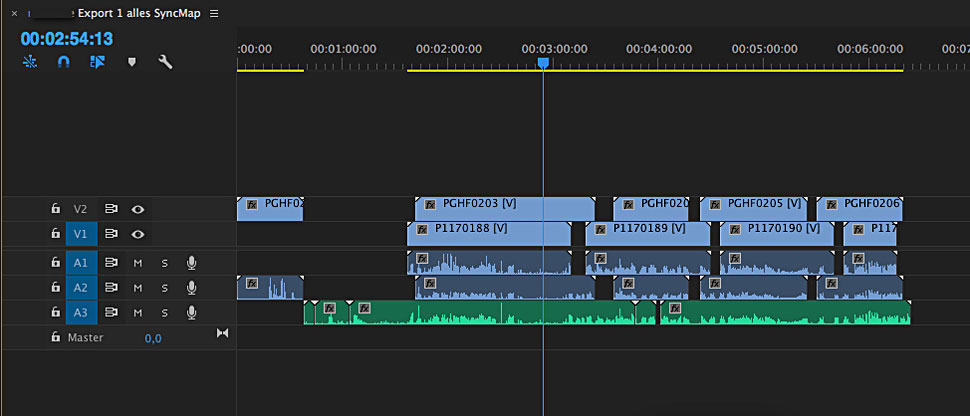Toggle Linked Selection icon
970x416 pixels.
point(97,61)
